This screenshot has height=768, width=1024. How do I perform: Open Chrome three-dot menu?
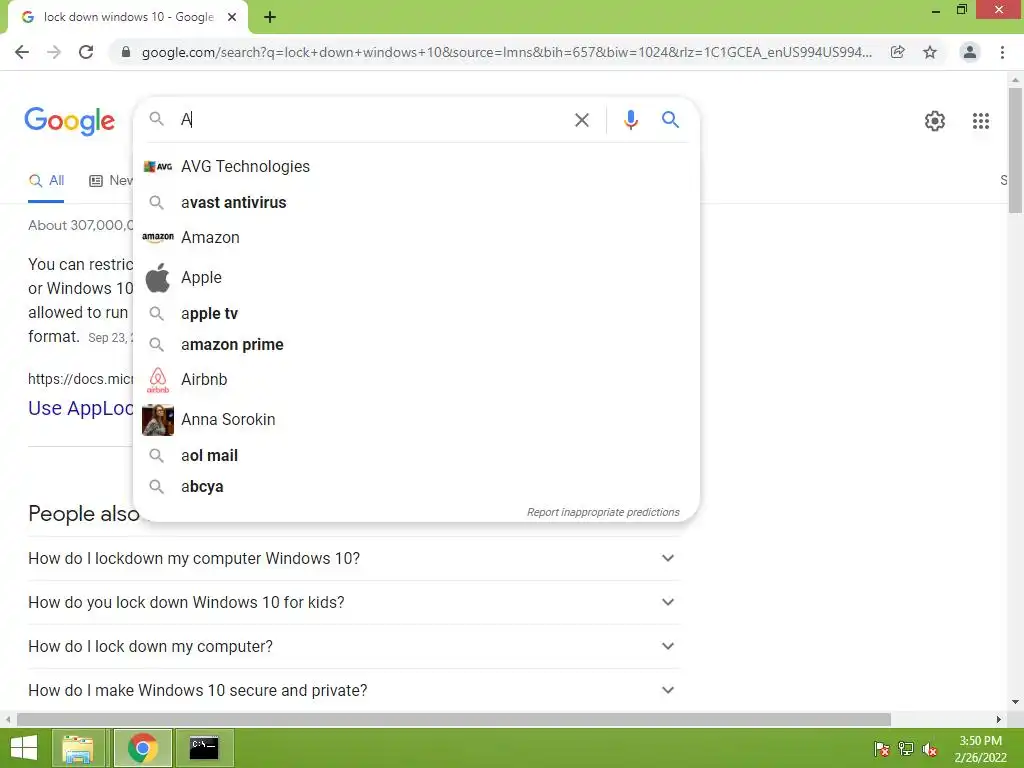(1002, 52)
